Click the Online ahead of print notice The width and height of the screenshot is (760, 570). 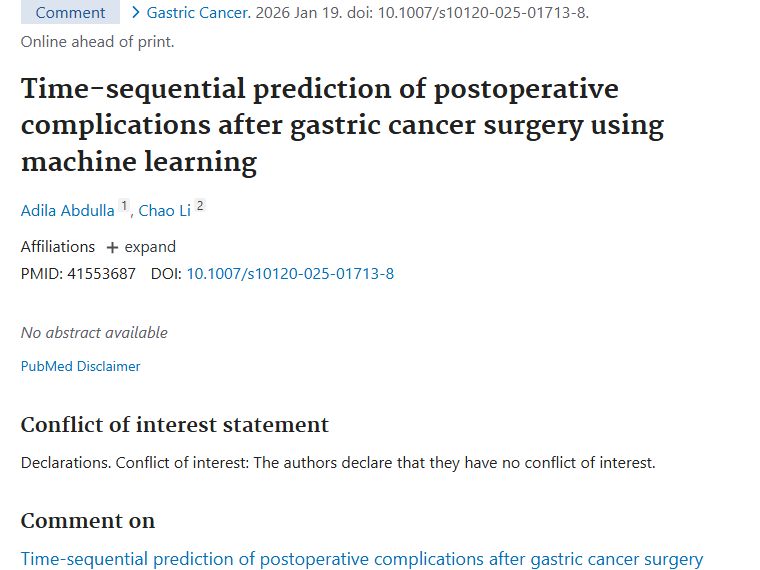[x=97, y=41]
